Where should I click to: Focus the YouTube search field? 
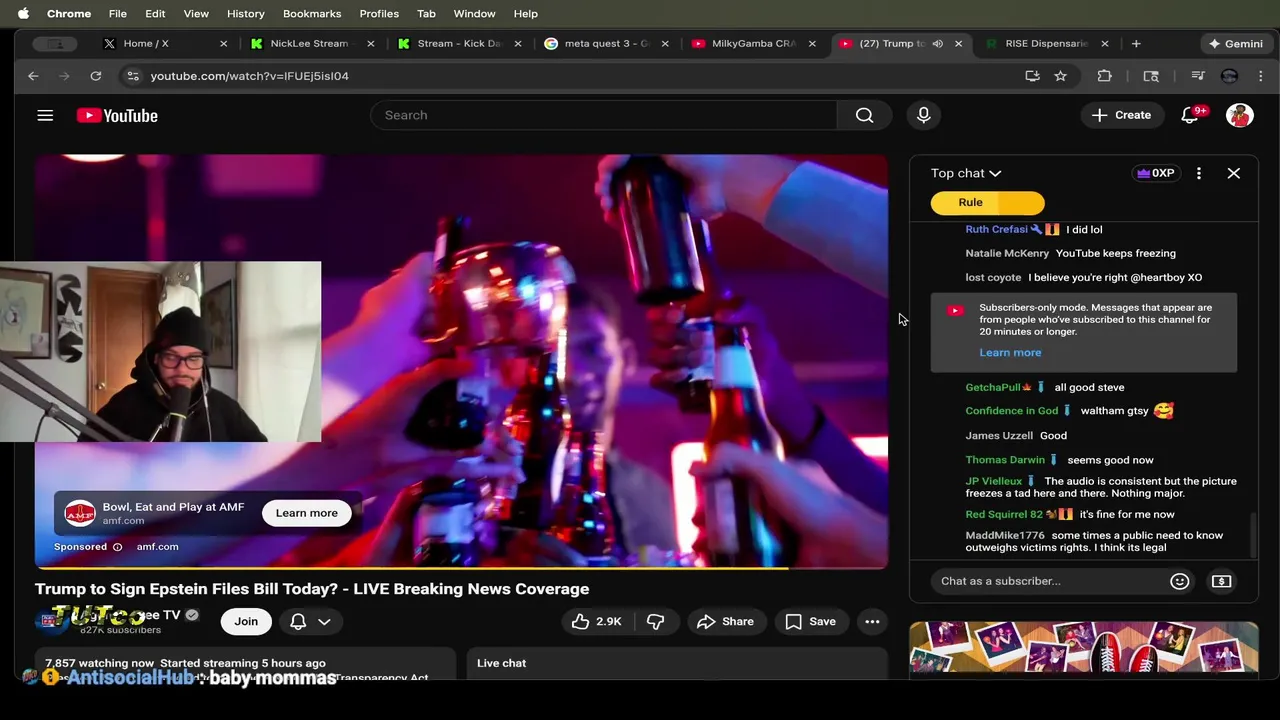click(x=604, y=115)
